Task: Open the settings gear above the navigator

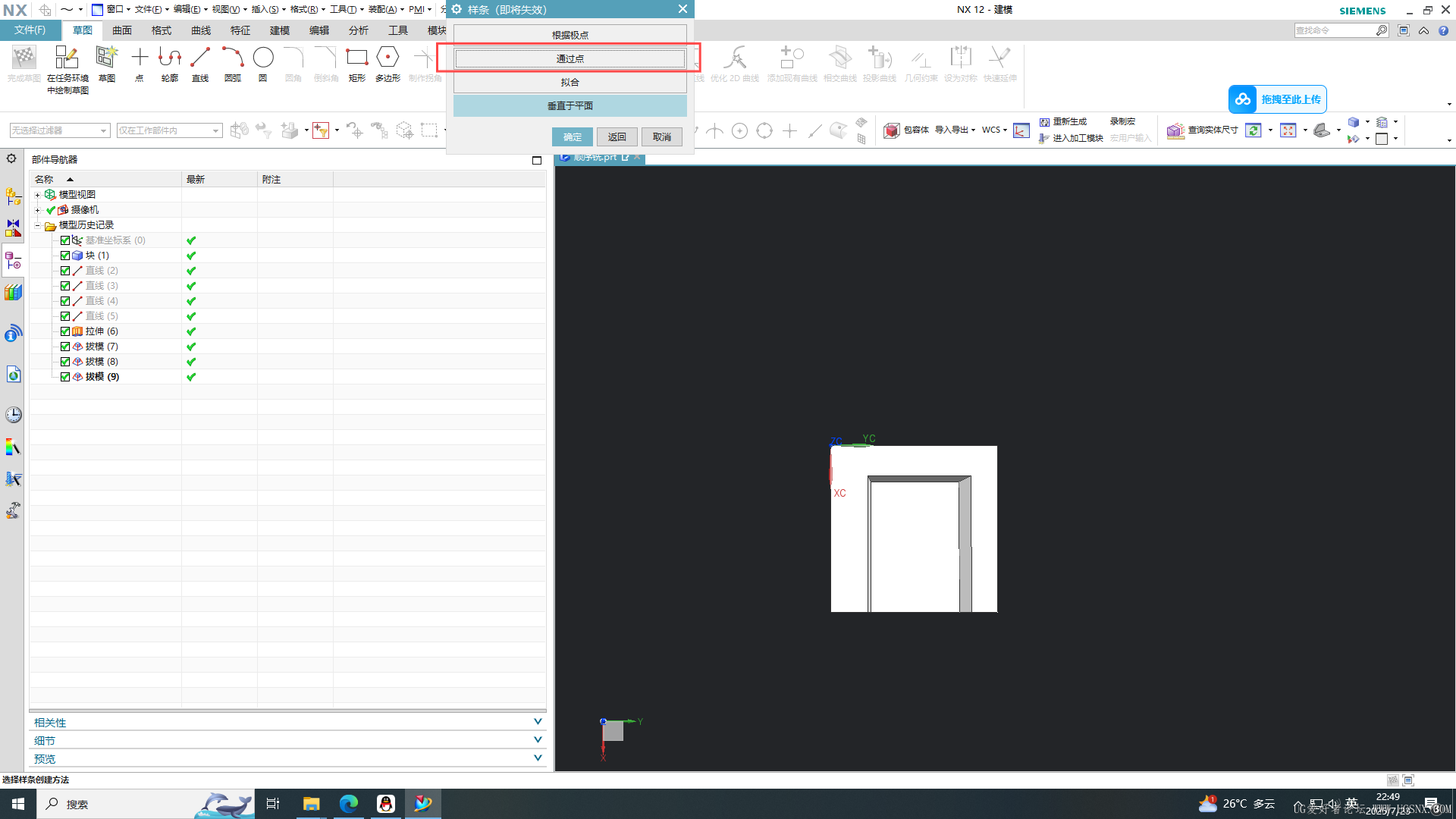Action: [x=11, y=158]
